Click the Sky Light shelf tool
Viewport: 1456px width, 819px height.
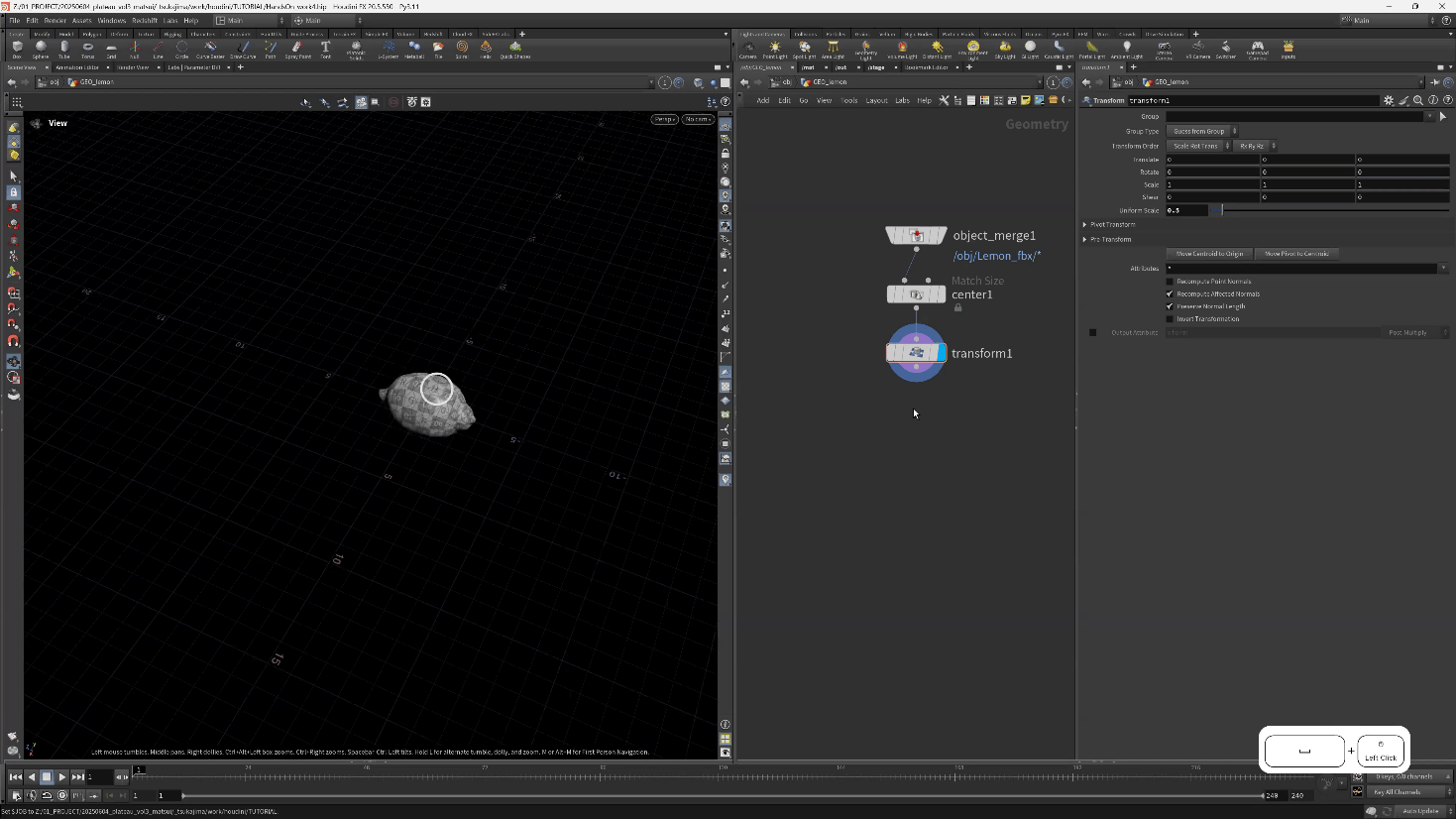click(1005, 49)
